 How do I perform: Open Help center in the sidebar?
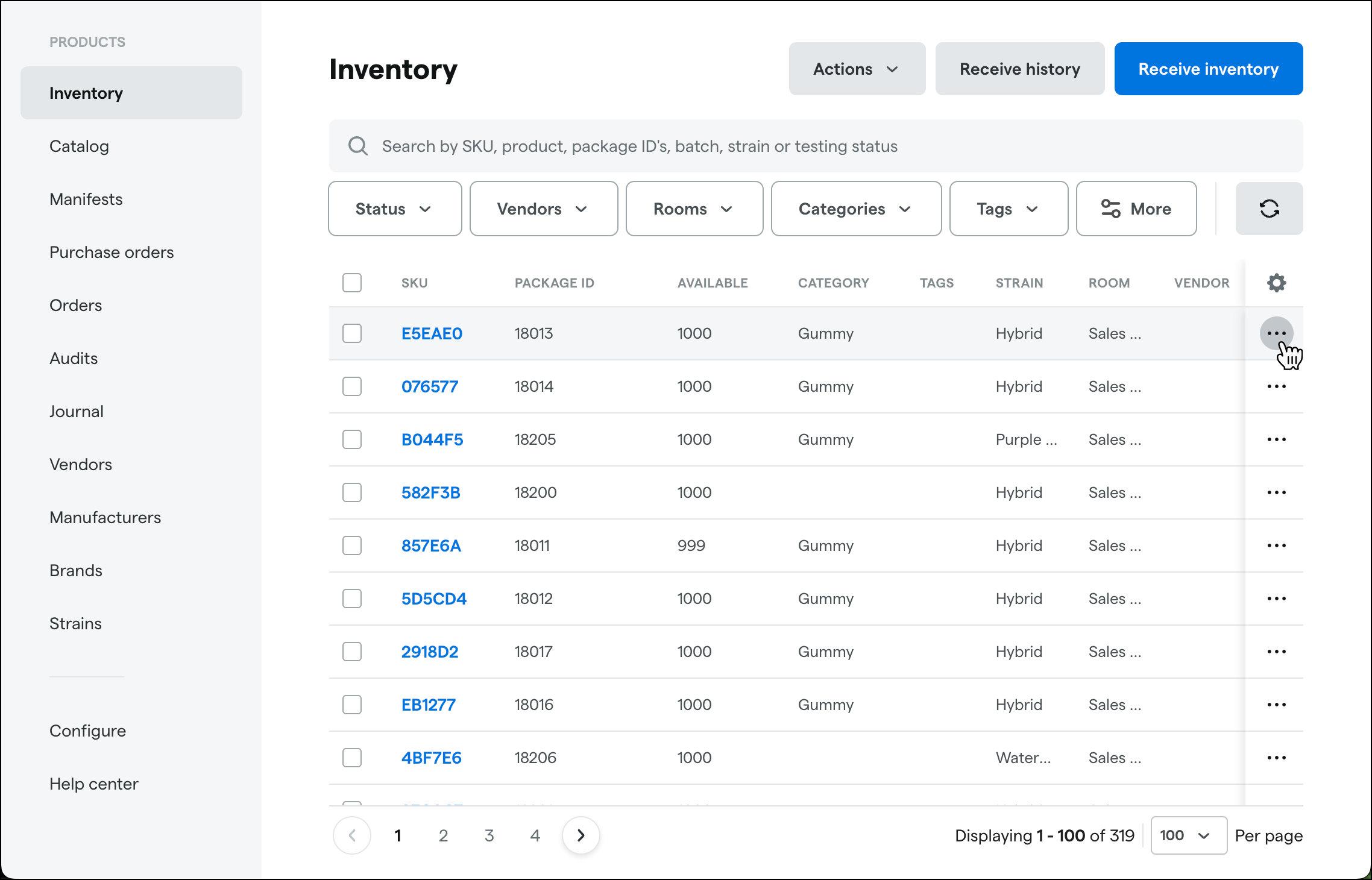[93, 784]
